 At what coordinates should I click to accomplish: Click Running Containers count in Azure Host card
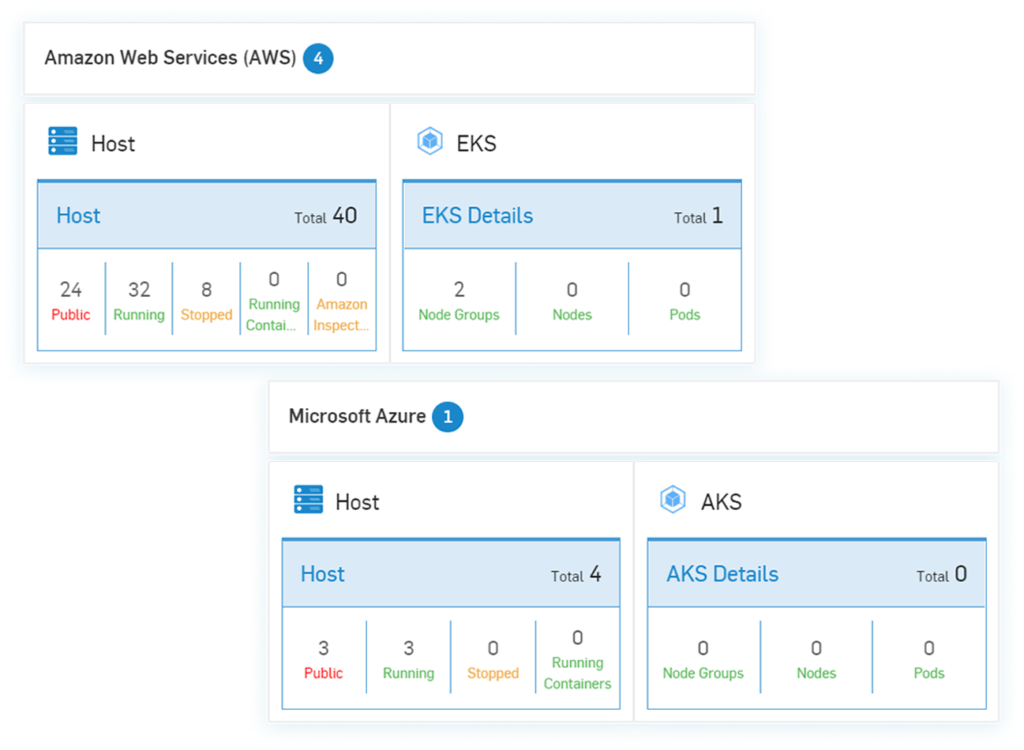(x=577, y=655)
